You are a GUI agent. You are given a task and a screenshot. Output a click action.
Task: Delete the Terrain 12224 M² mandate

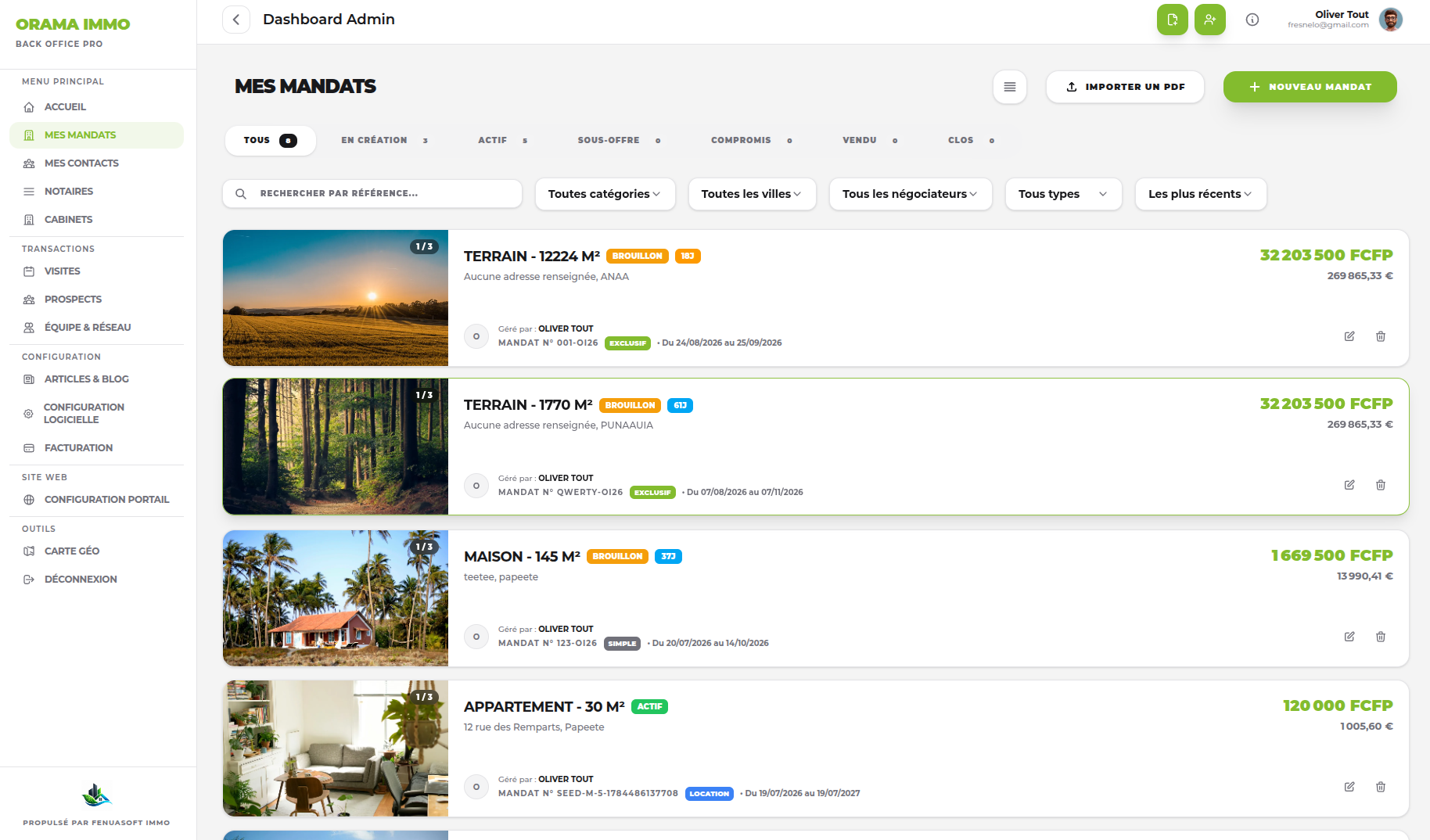point(1380,336)
